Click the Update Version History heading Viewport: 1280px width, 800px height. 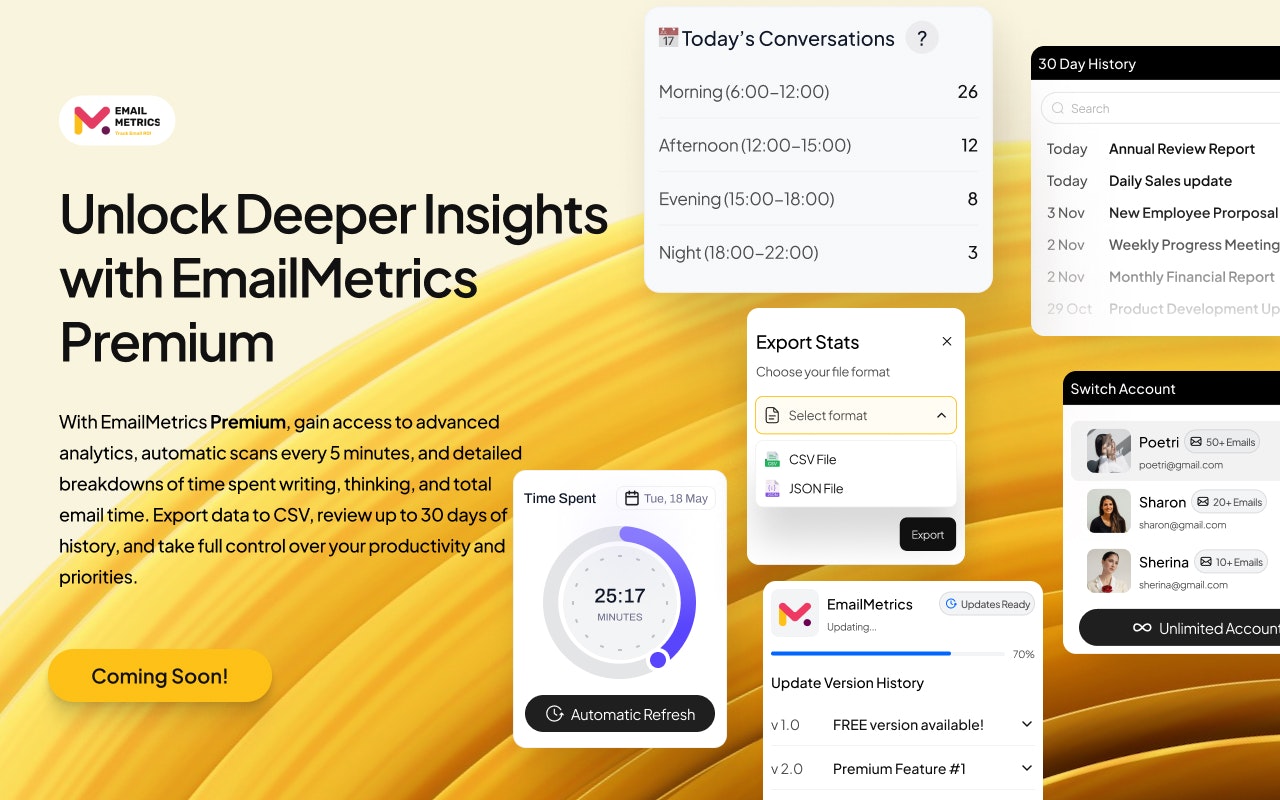[x=847, y=683]
